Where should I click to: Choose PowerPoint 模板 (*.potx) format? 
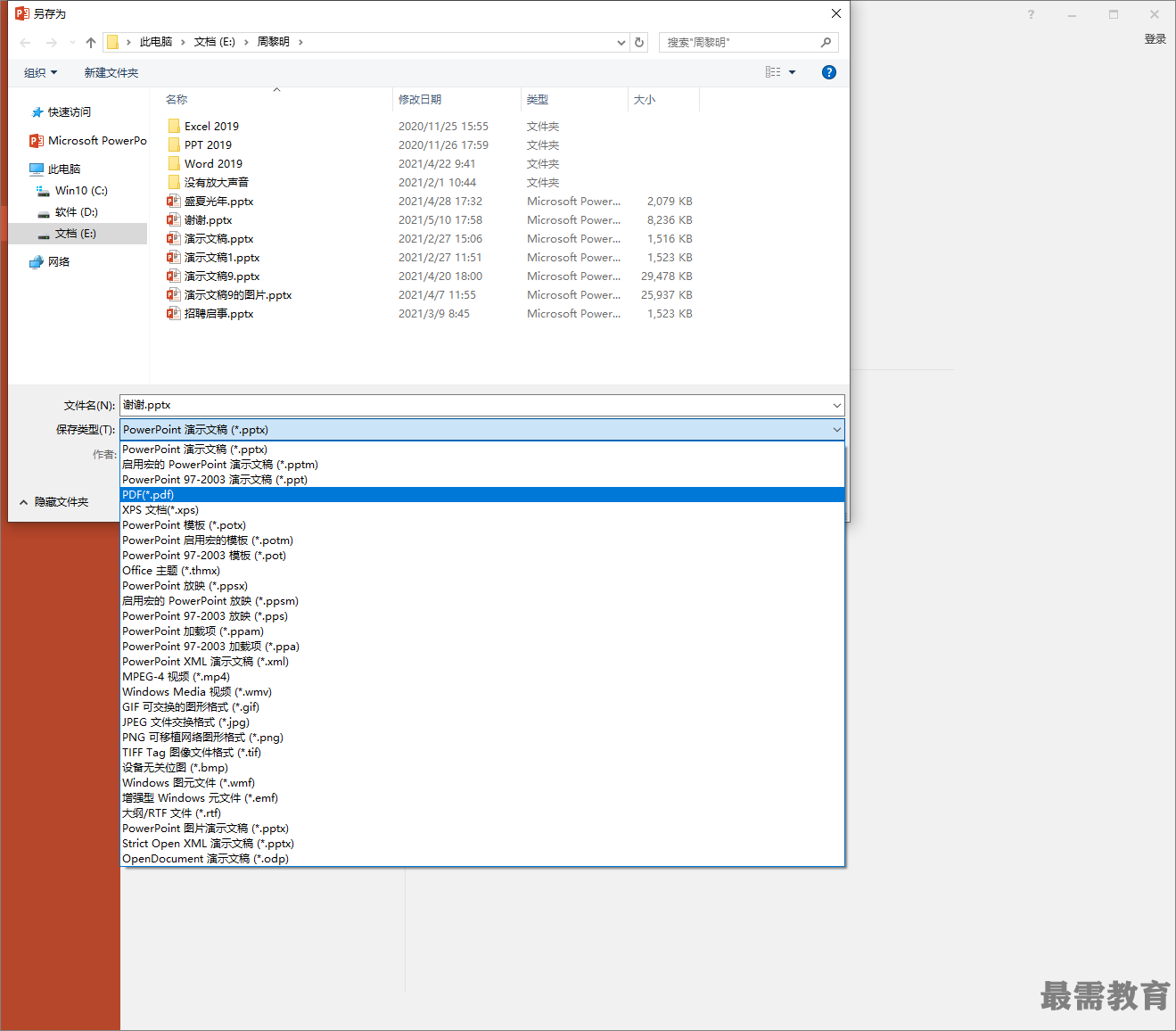click(482, 524)
